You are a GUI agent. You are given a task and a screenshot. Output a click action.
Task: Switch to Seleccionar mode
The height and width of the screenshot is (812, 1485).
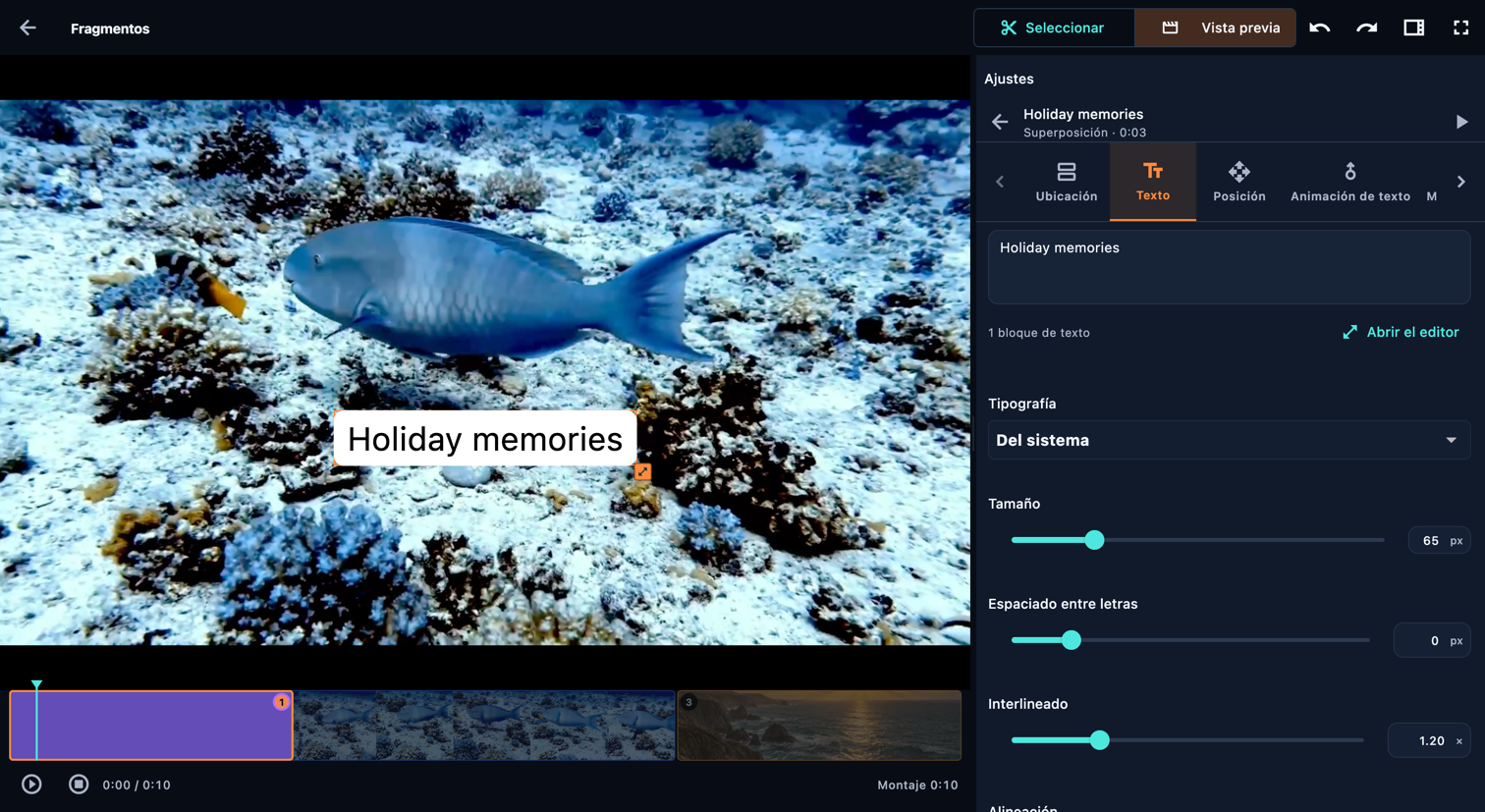(x=1054, y=28)
